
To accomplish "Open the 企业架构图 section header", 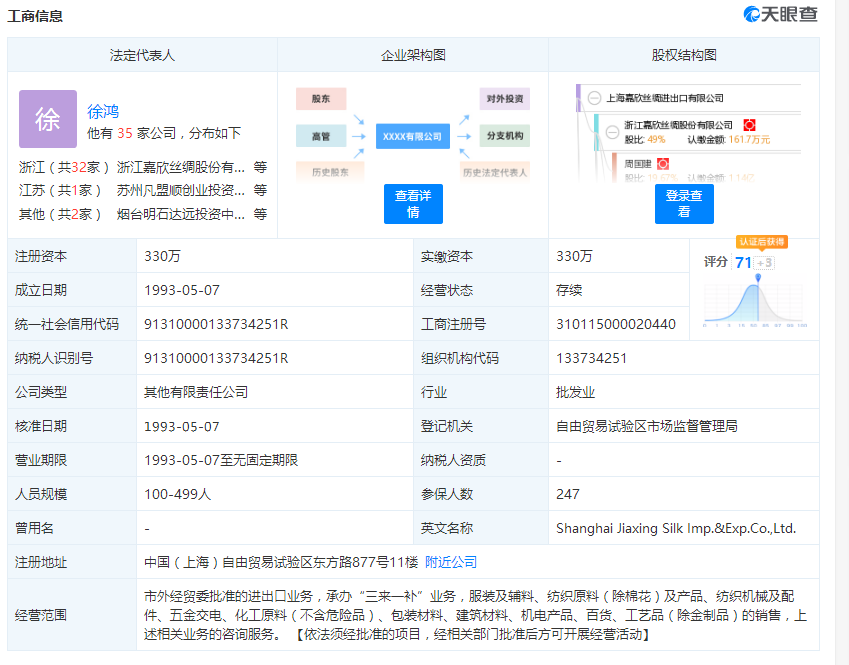I will [x=413, y=55].
